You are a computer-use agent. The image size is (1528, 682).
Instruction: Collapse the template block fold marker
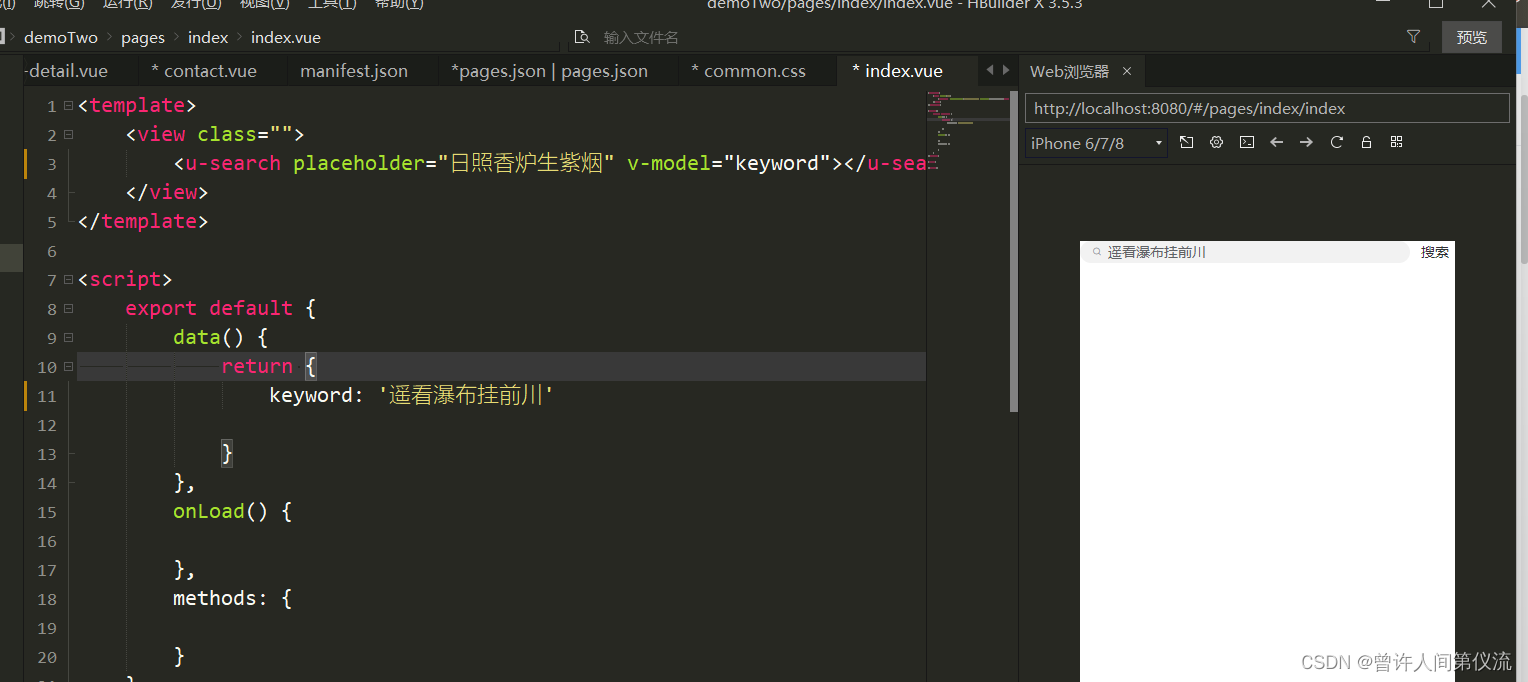pos(66,104)
